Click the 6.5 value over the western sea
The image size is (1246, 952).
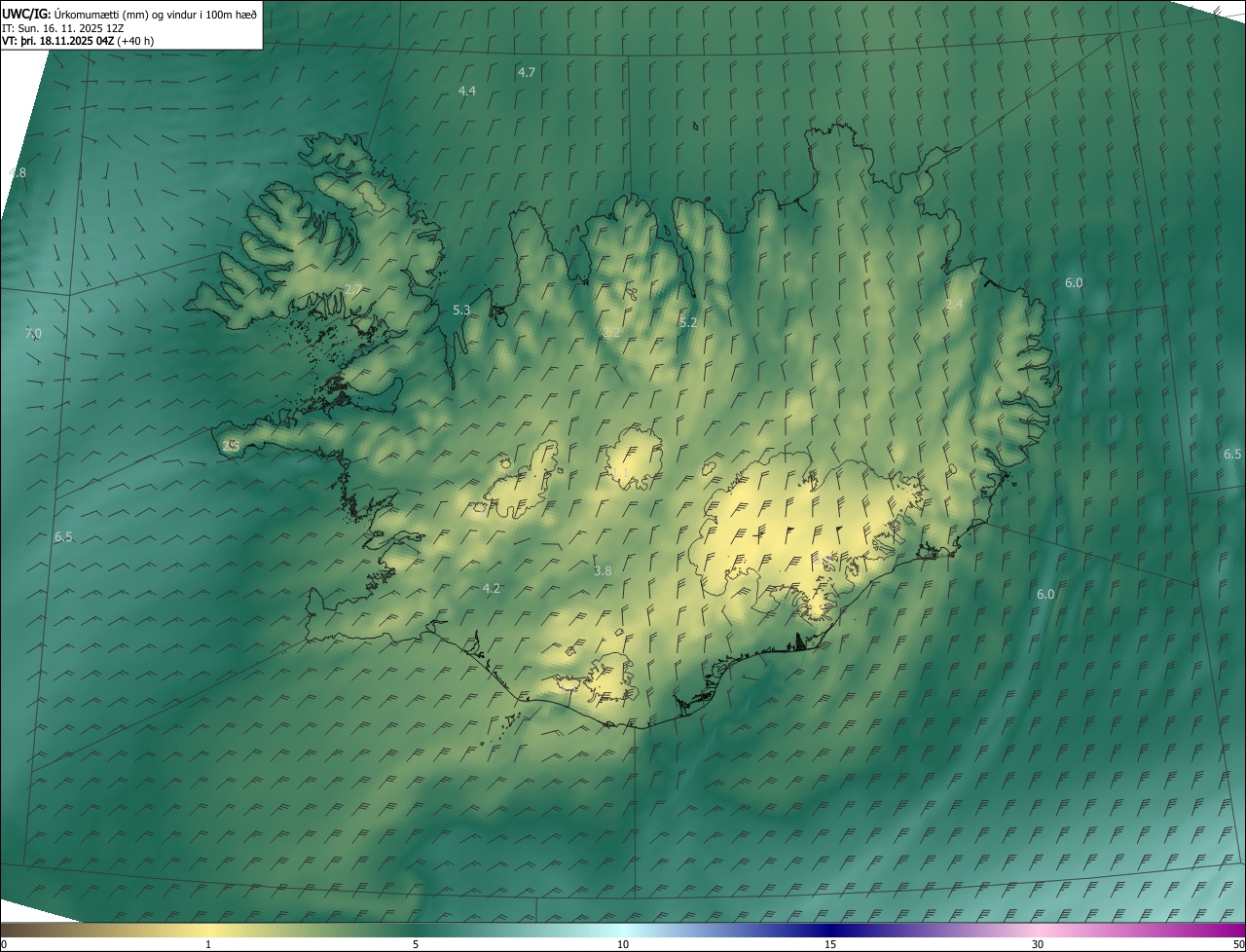[63, 537]
